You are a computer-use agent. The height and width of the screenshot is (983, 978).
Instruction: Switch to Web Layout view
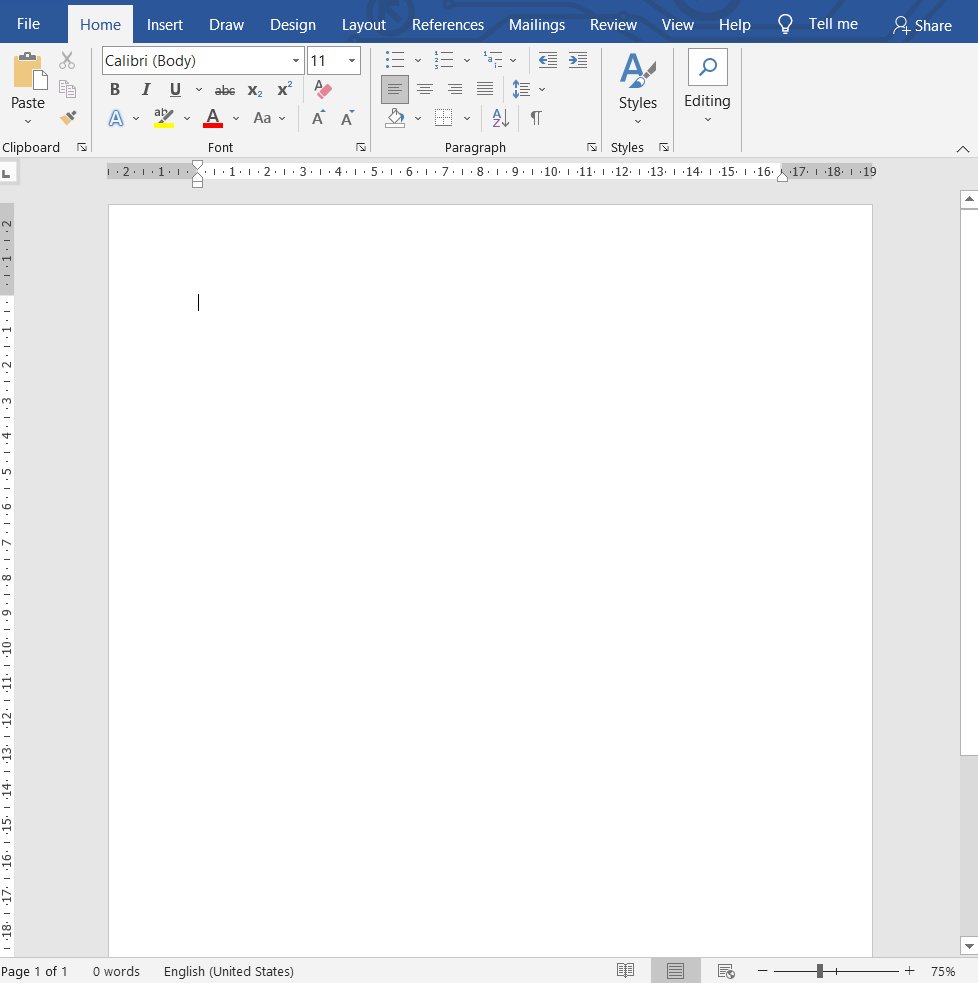pyautogui.click(x=725, y=971)
